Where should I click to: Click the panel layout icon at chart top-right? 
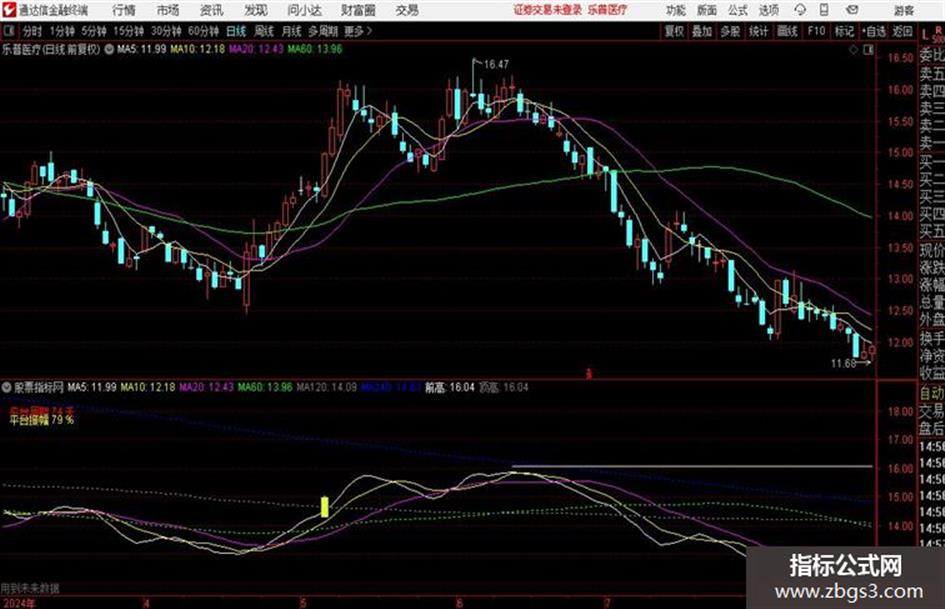point(868,50)
